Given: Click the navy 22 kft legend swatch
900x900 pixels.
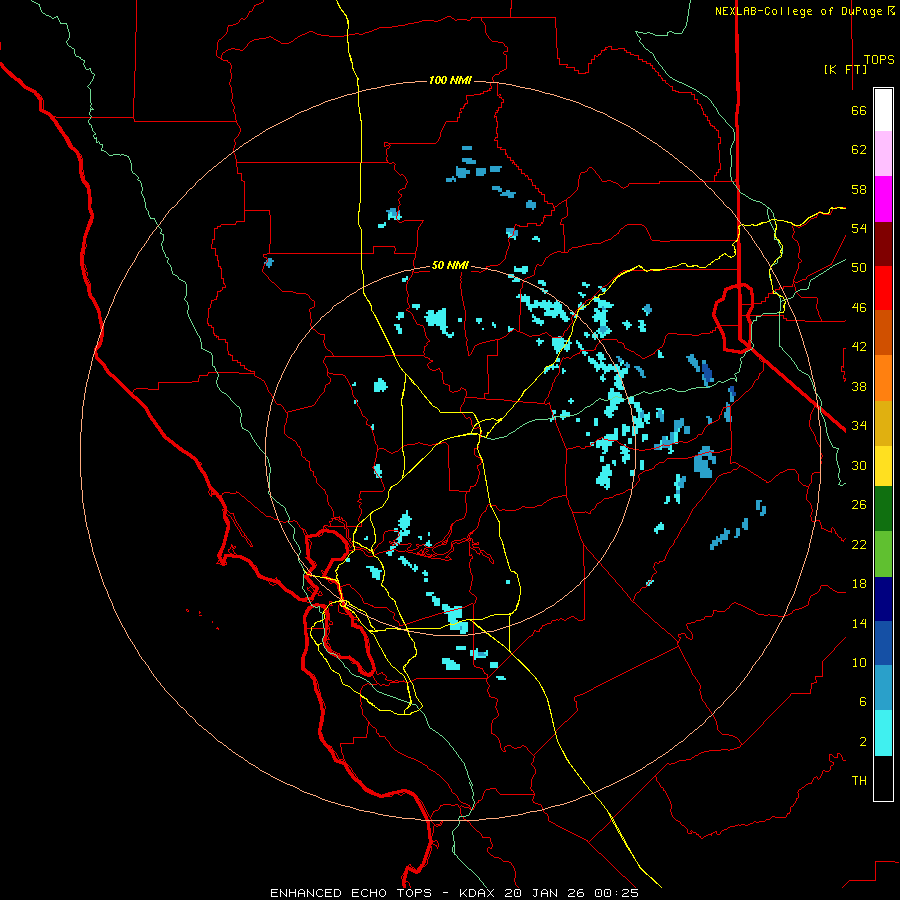Looking at the screenshot, I should point(883,599).
